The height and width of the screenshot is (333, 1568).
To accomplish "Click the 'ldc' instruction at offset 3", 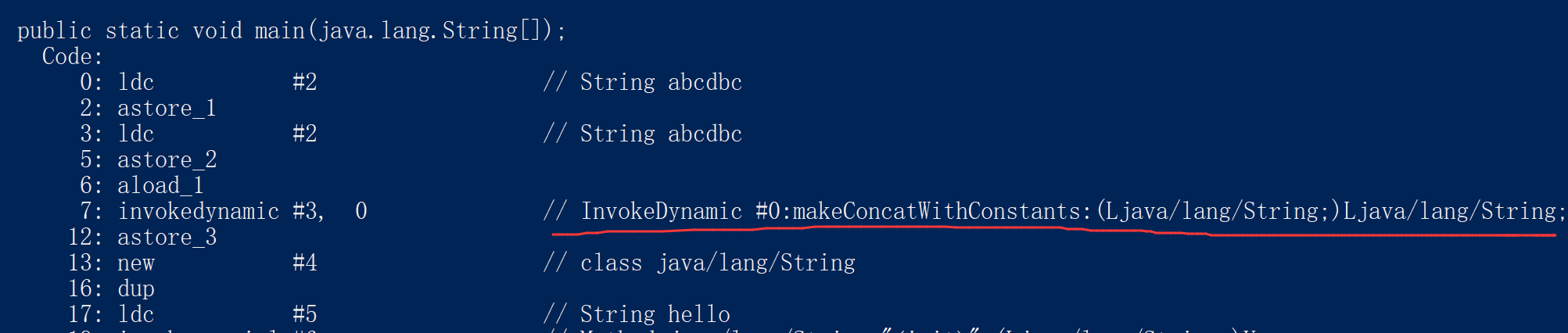I will 135,134.
